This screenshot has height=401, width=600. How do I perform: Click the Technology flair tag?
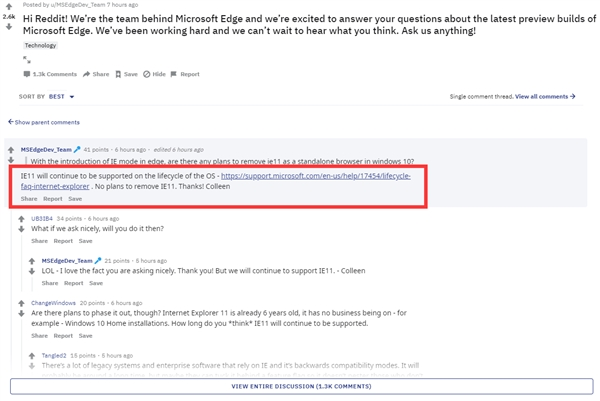click(x=41, y=45)
